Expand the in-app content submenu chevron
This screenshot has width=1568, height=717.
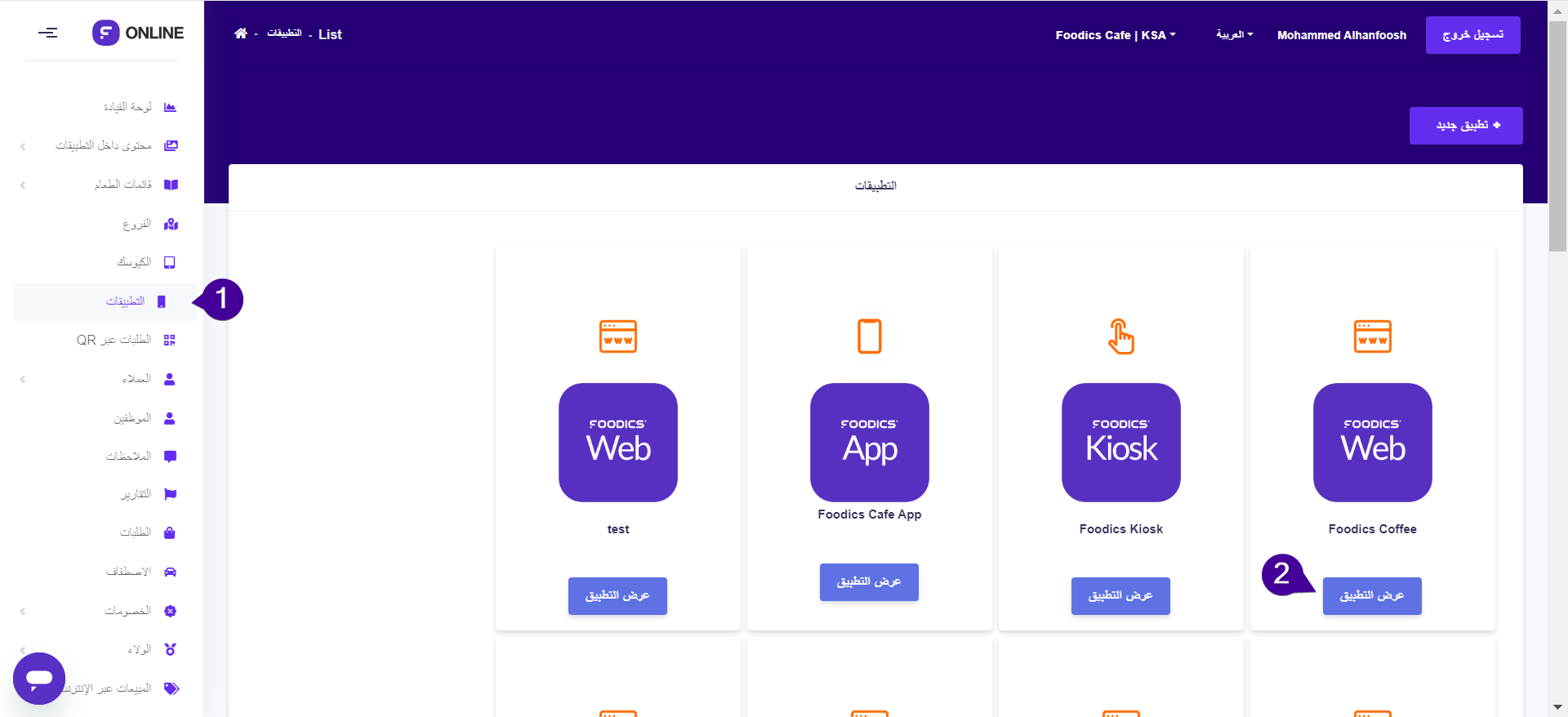coord(23,146)
